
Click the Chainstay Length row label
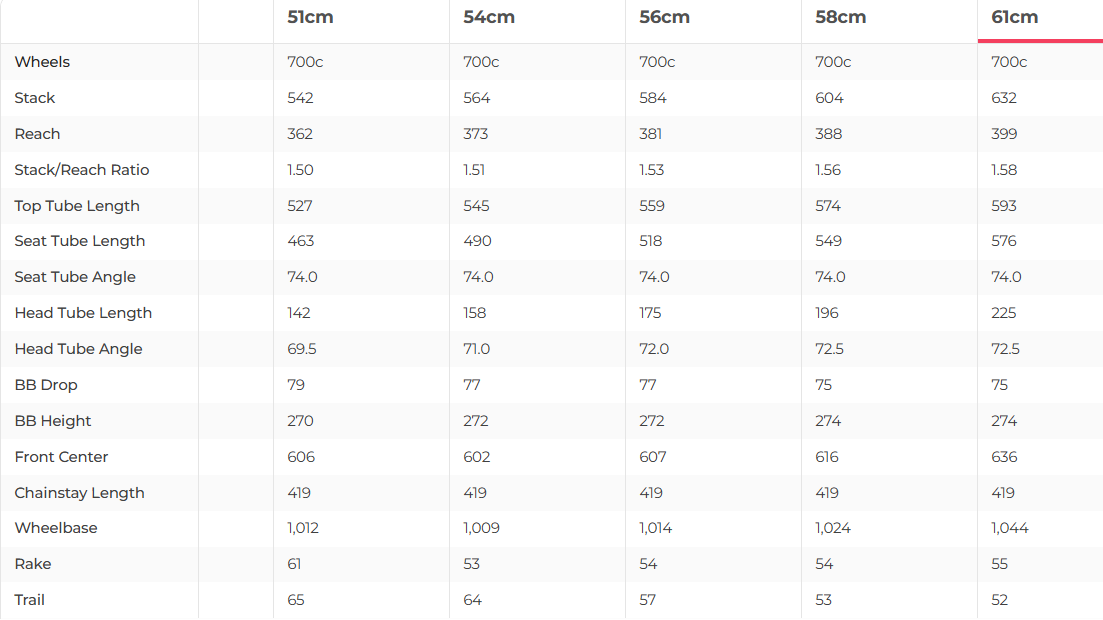pos(79,493)
